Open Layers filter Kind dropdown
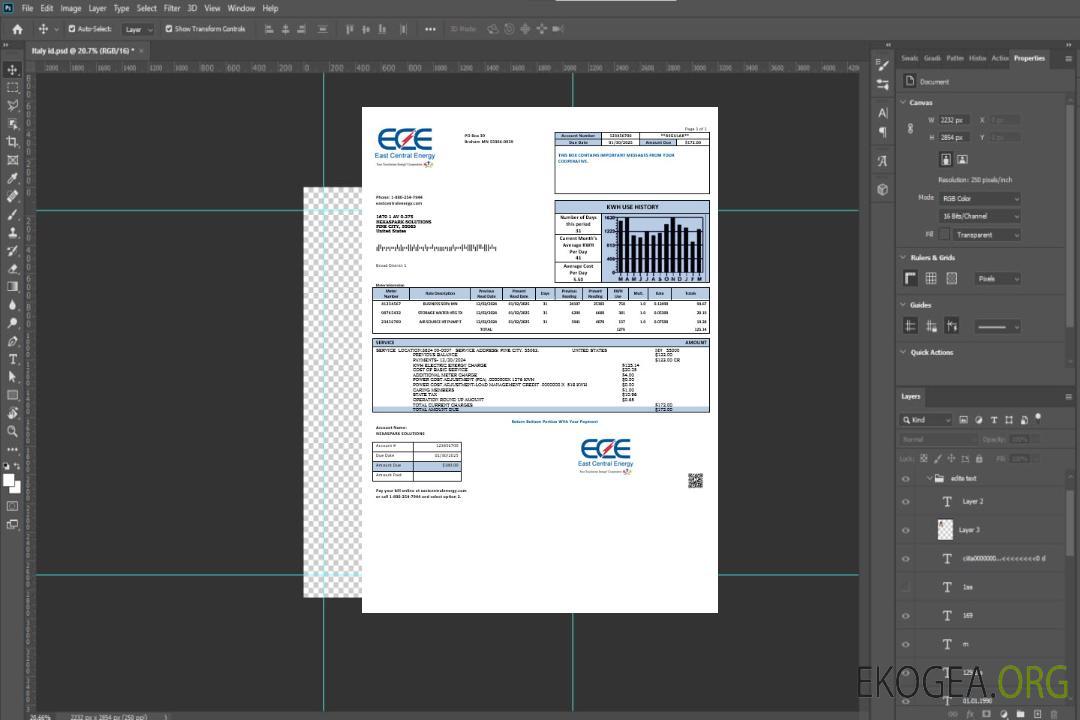This screenshot has width=1080, height=720. tap(926, 420)
